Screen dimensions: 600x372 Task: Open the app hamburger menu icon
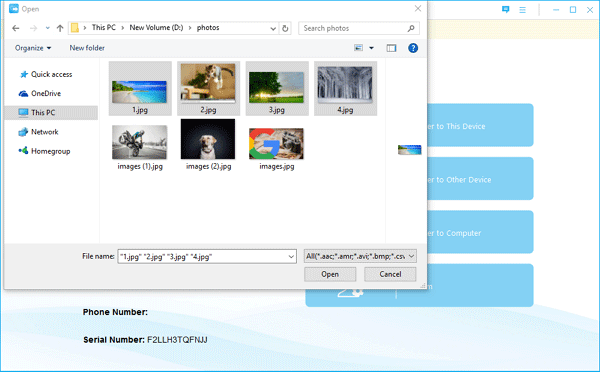click(522, 10)
